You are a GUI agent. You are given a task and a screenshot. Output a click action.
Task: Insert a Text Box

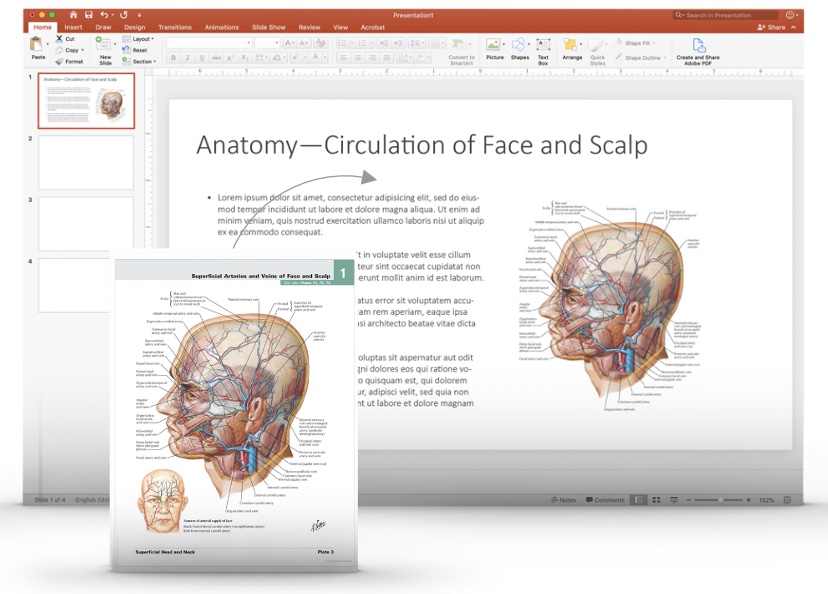point(543,51)
